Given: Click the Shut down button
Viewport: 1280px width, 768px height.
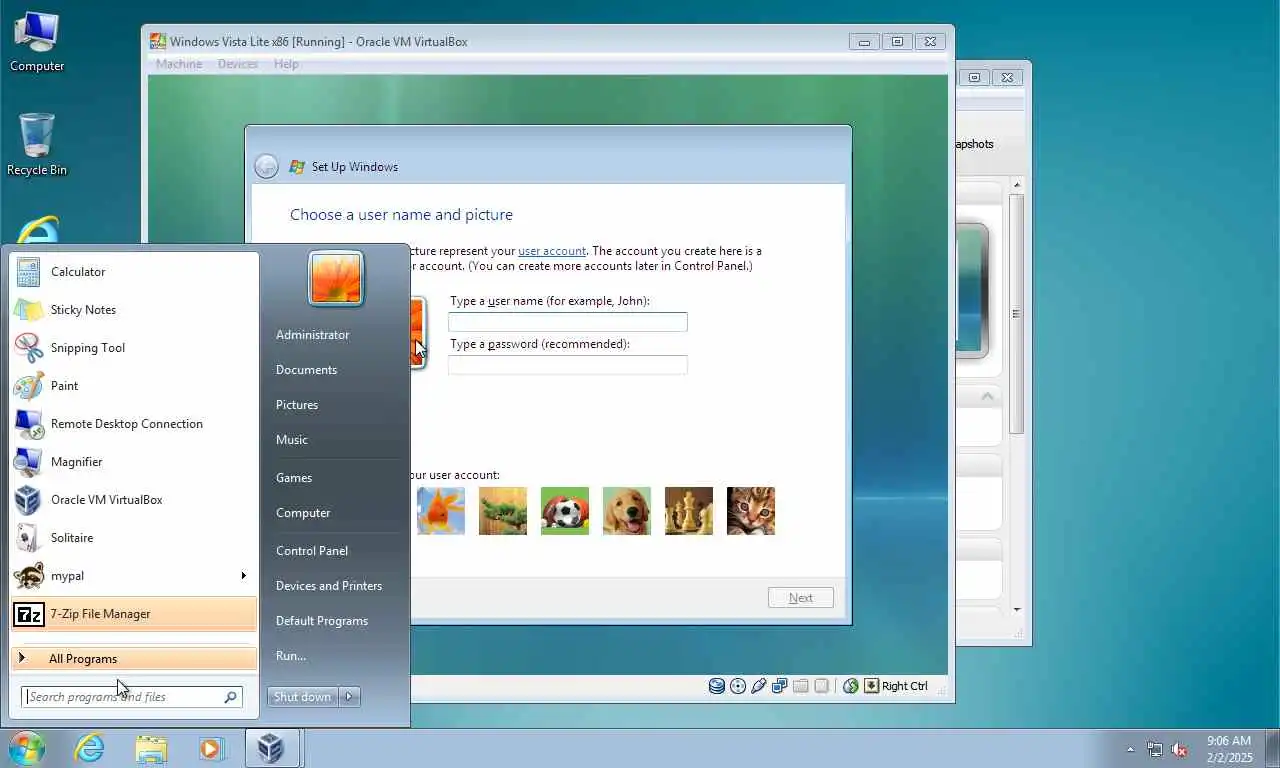Looking at the screenshot, I should (x=303, y=697).
